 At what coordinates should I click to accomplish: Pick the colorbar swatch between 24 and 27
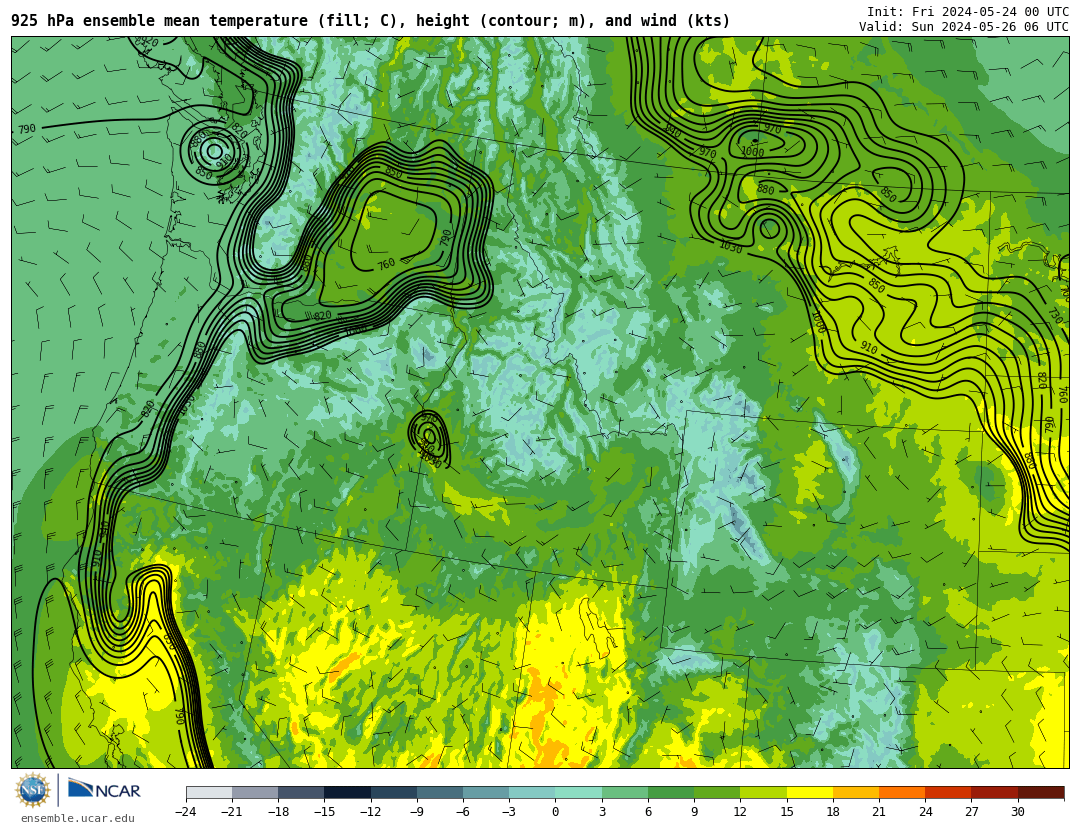(948, 792)
